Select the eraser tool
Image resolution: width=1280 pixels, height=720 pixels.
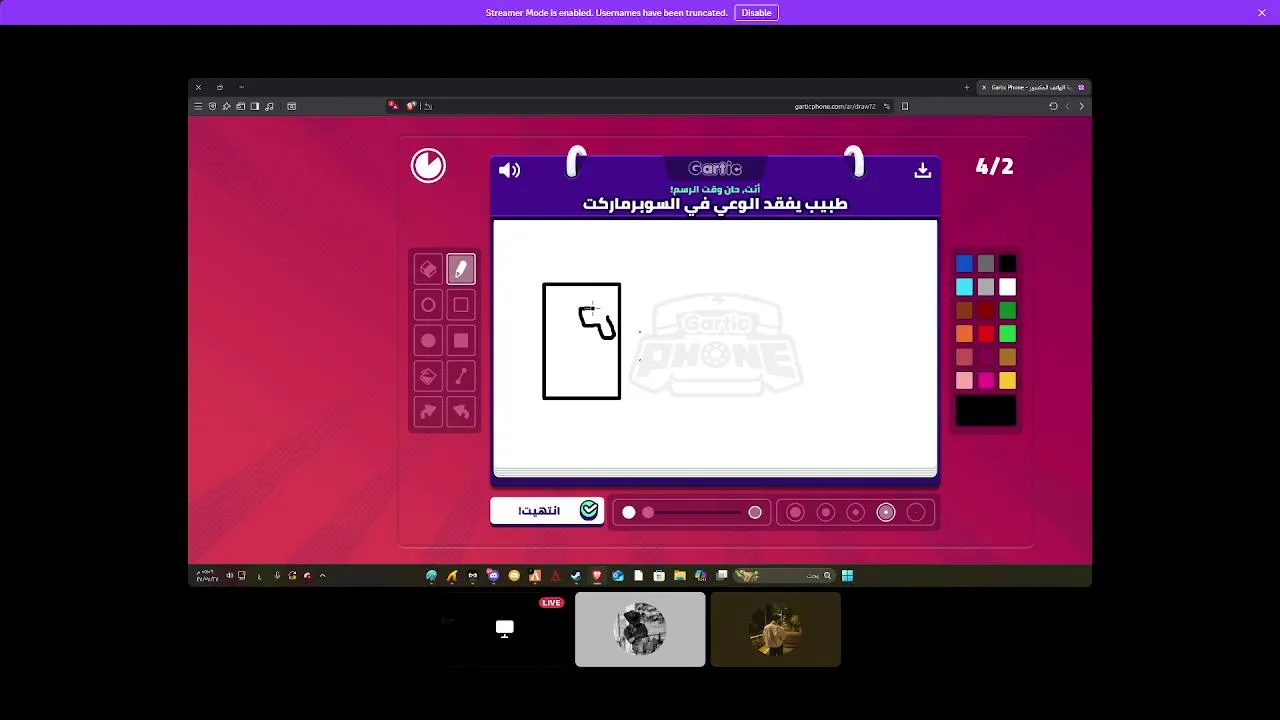click(428, 269)
